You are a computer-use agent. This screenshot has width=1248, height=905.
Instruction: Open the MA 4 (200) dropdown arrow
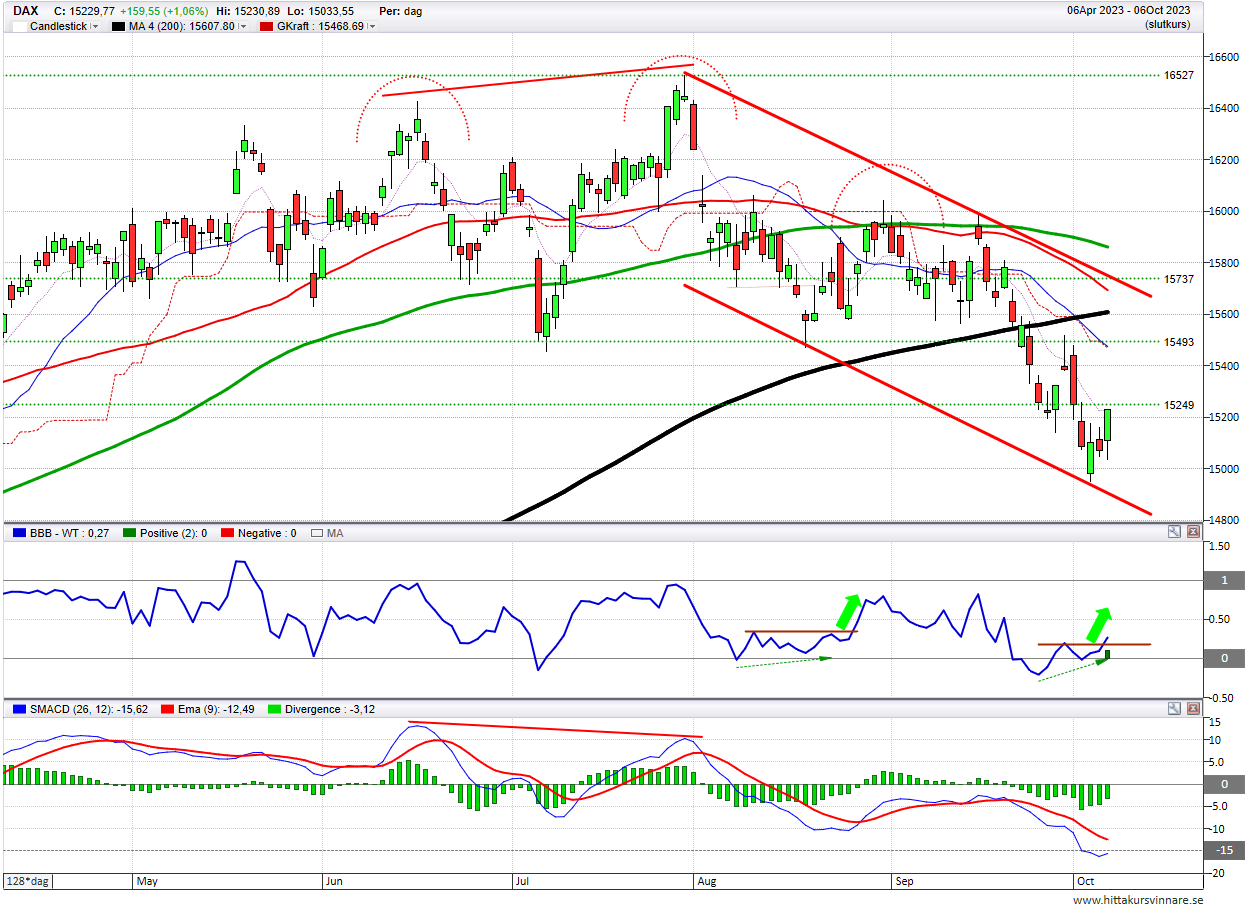pos(242,26)
